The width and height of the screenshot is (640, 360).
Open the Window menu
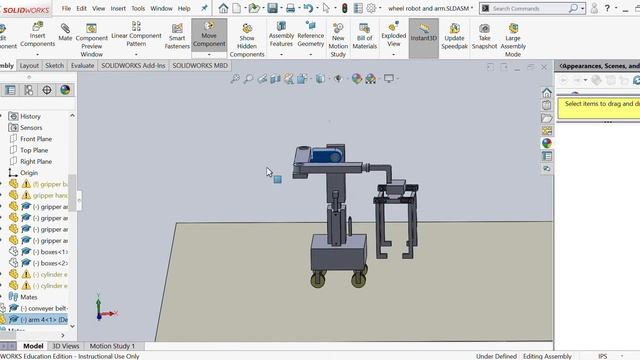pos(161,8)
